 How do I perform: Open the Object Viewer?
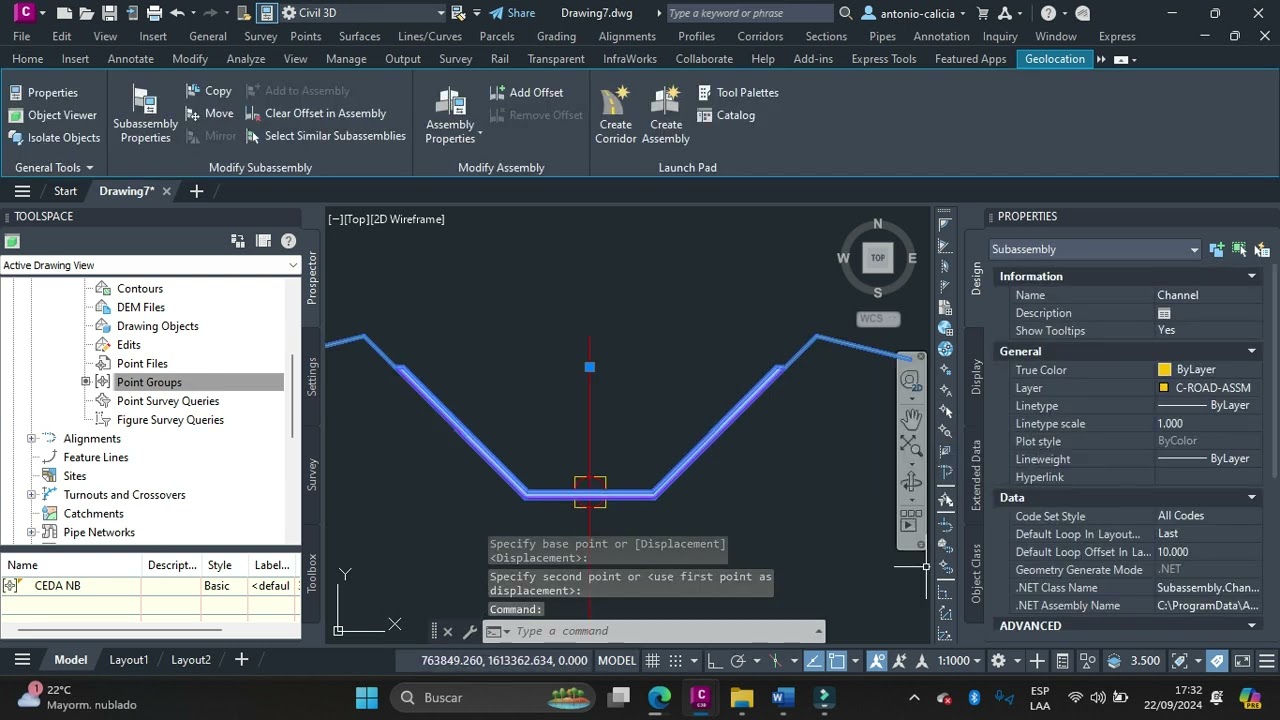pyautogui.click(x=53, y=115)
